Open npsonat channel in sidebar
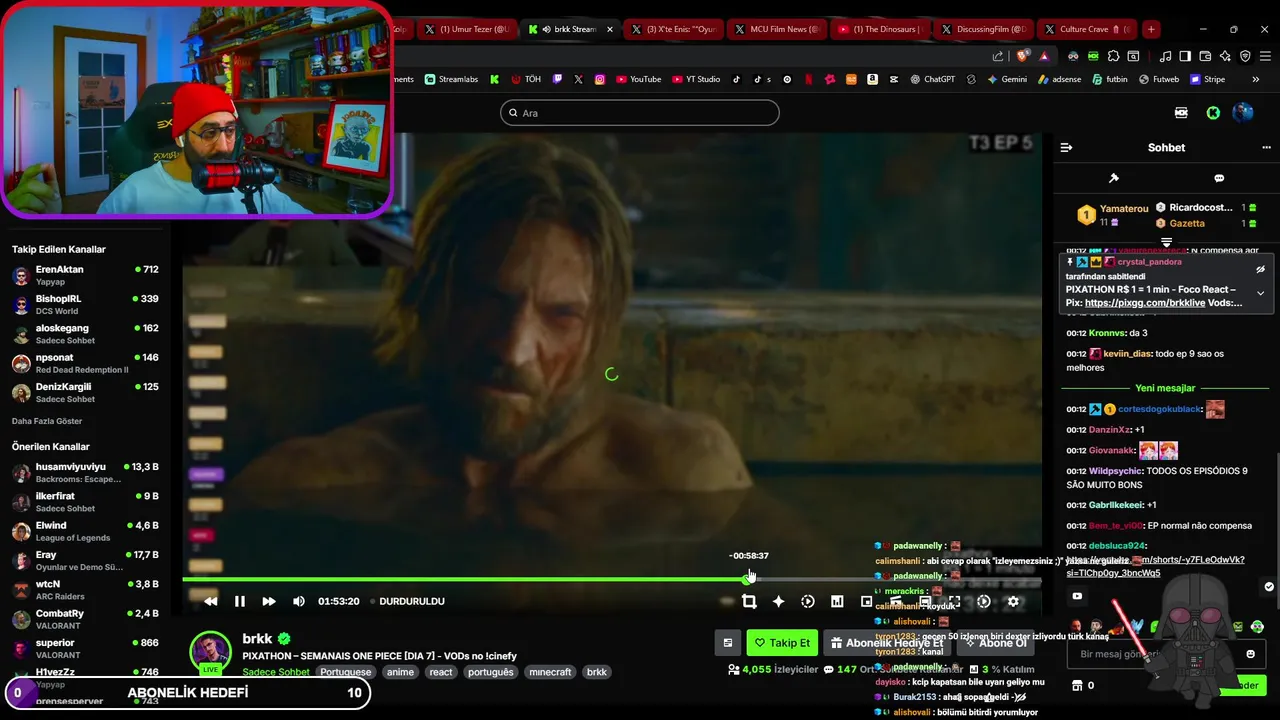Image resolution: width=1280 pixels, height=720 pixels. pos(85,363)
